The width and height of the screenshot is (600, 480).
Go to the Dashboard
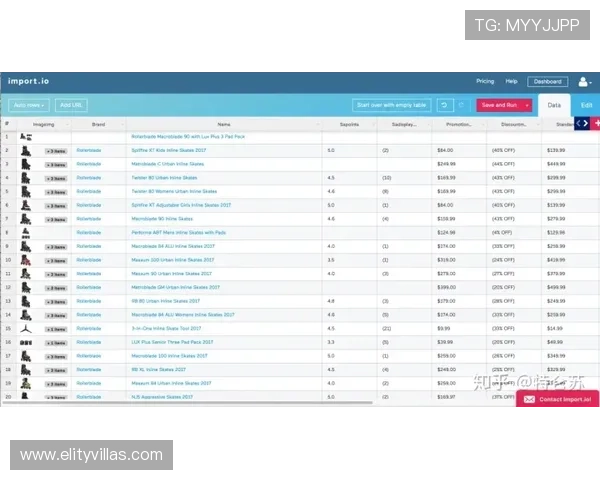(x=548, y=82)
